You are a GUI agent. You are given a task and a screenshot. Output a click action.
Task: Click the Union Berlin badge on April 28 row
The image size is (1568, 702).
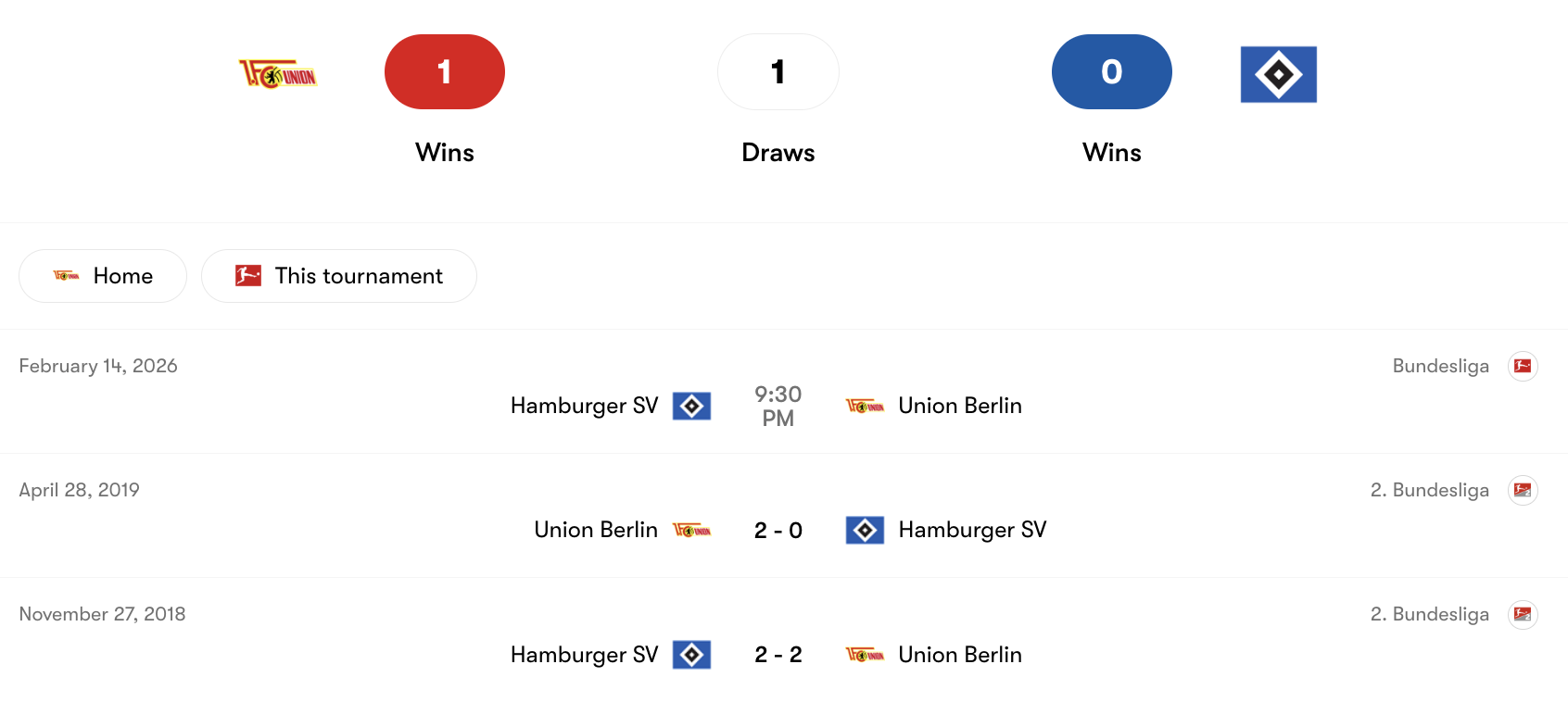pyautogui.click(x=690, y=530)
